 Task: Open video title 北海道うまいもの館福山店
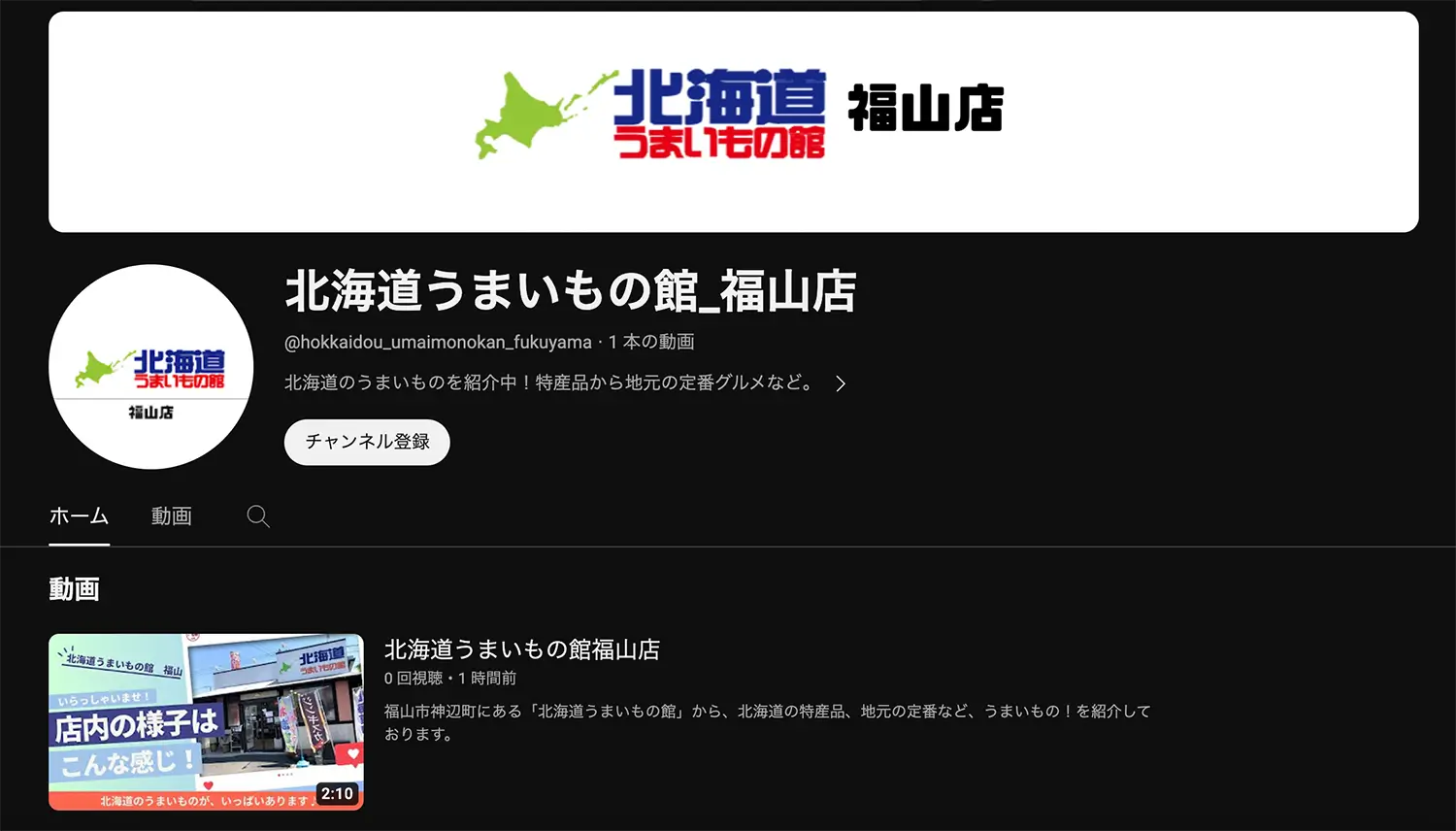(522, 649)
